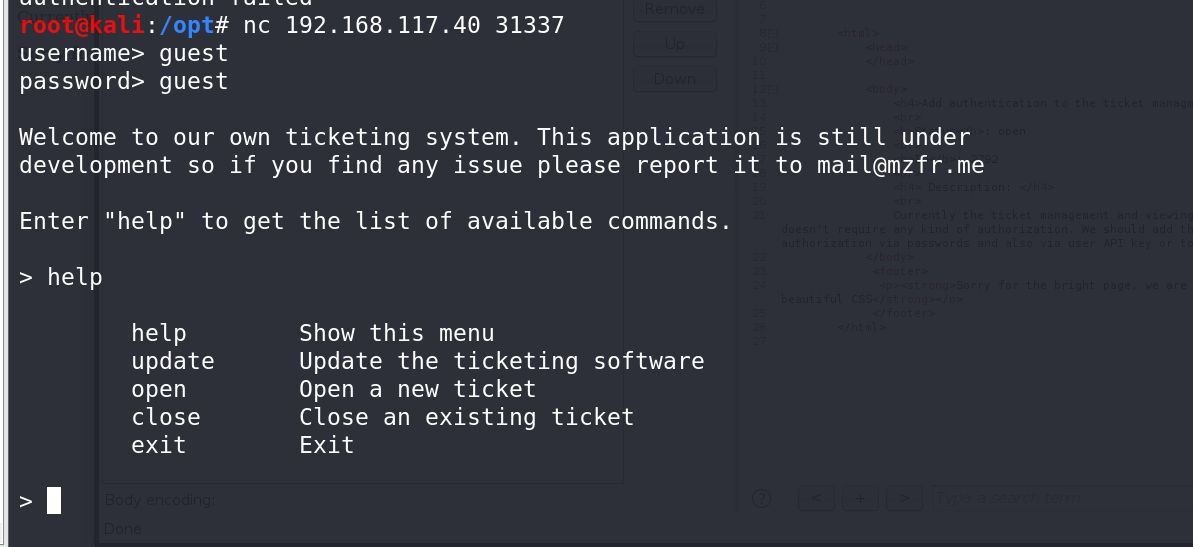
Task: Click the 'update' command in help menu
Action: (x=173, y=361)
